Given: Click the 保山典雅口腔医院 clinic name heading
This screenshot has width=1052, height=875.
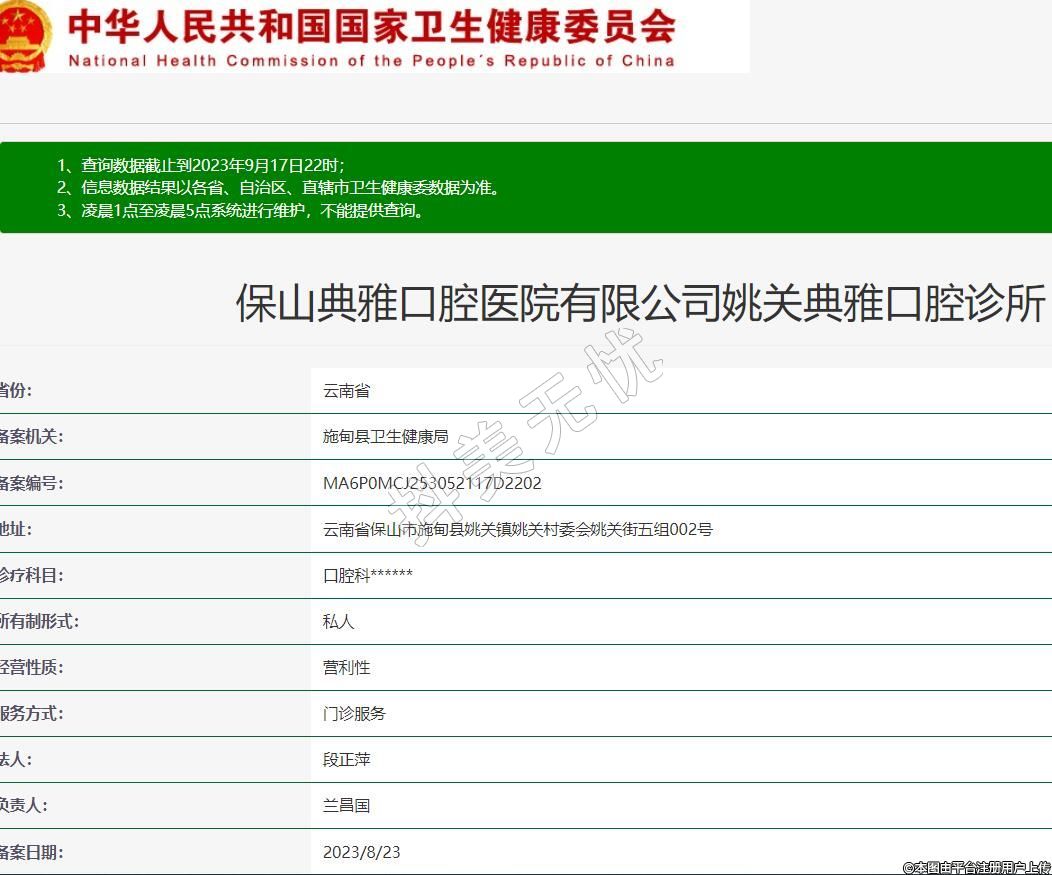Looking at the screenshot, I should (640, 303).
